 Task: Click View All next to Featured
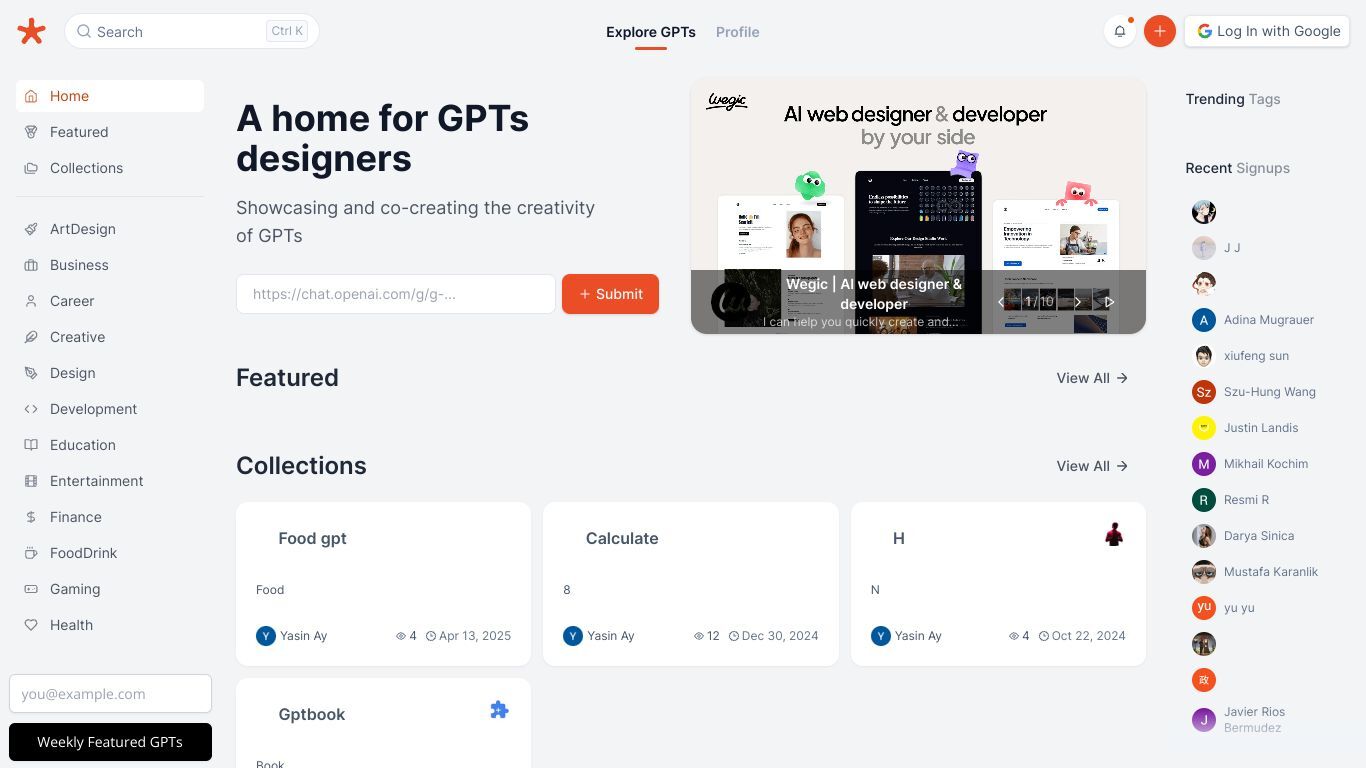1092,378
